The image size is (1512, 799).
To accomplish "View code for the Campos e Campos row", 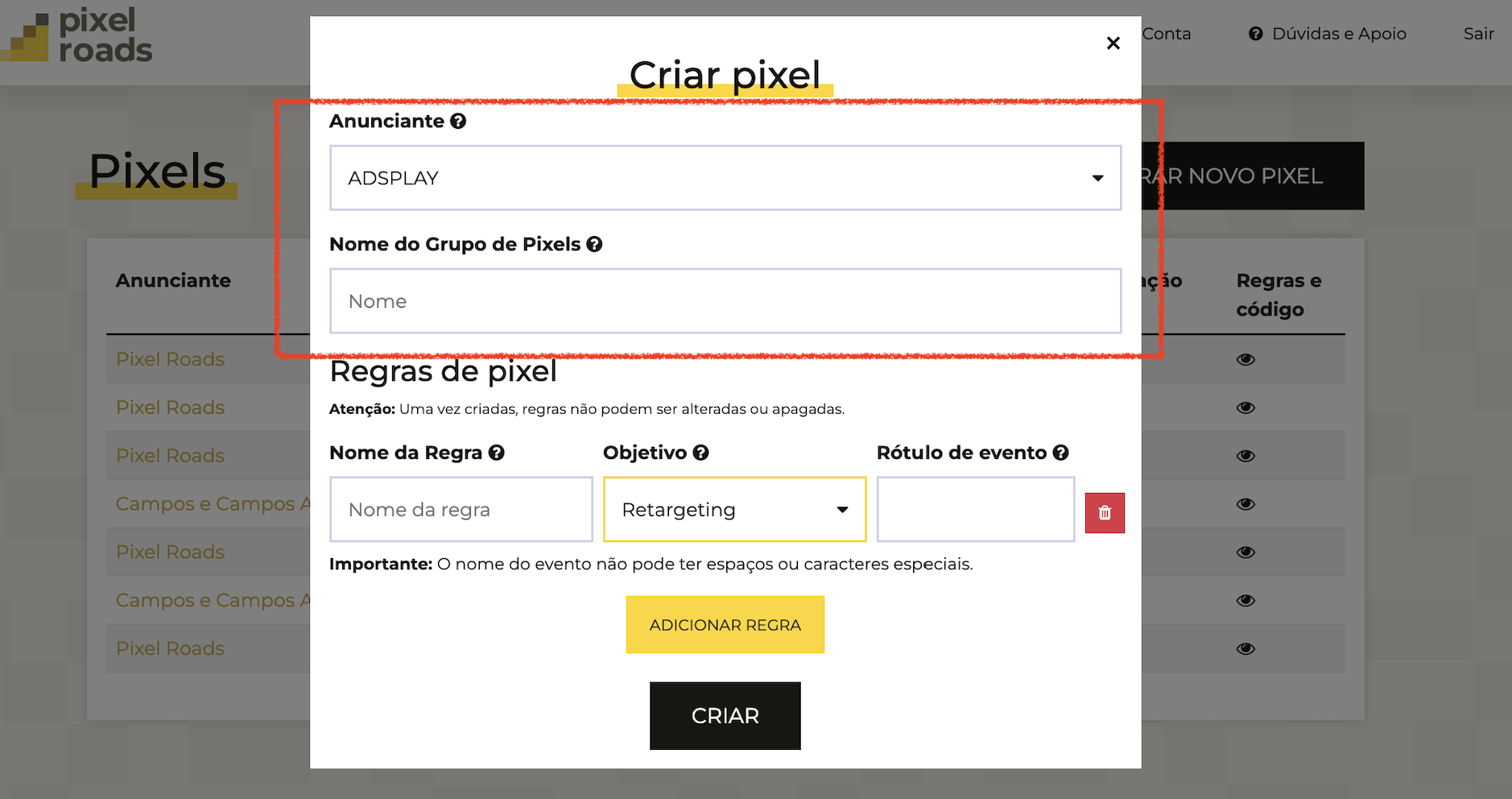I will tap(1245, 503).
